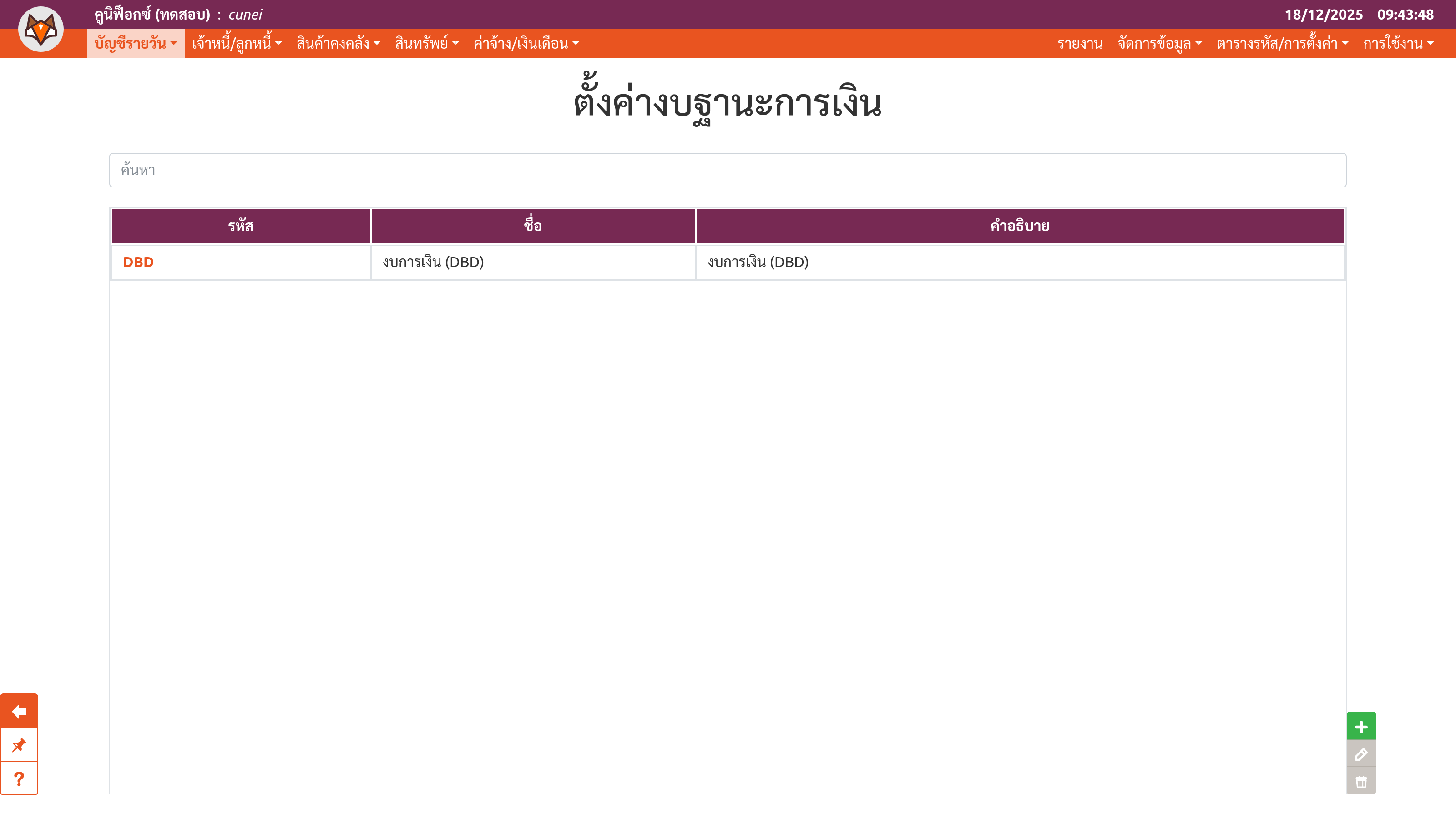Click the ค้นหา search field
The height and width of the screenshot is (819, 1456).
728,170
